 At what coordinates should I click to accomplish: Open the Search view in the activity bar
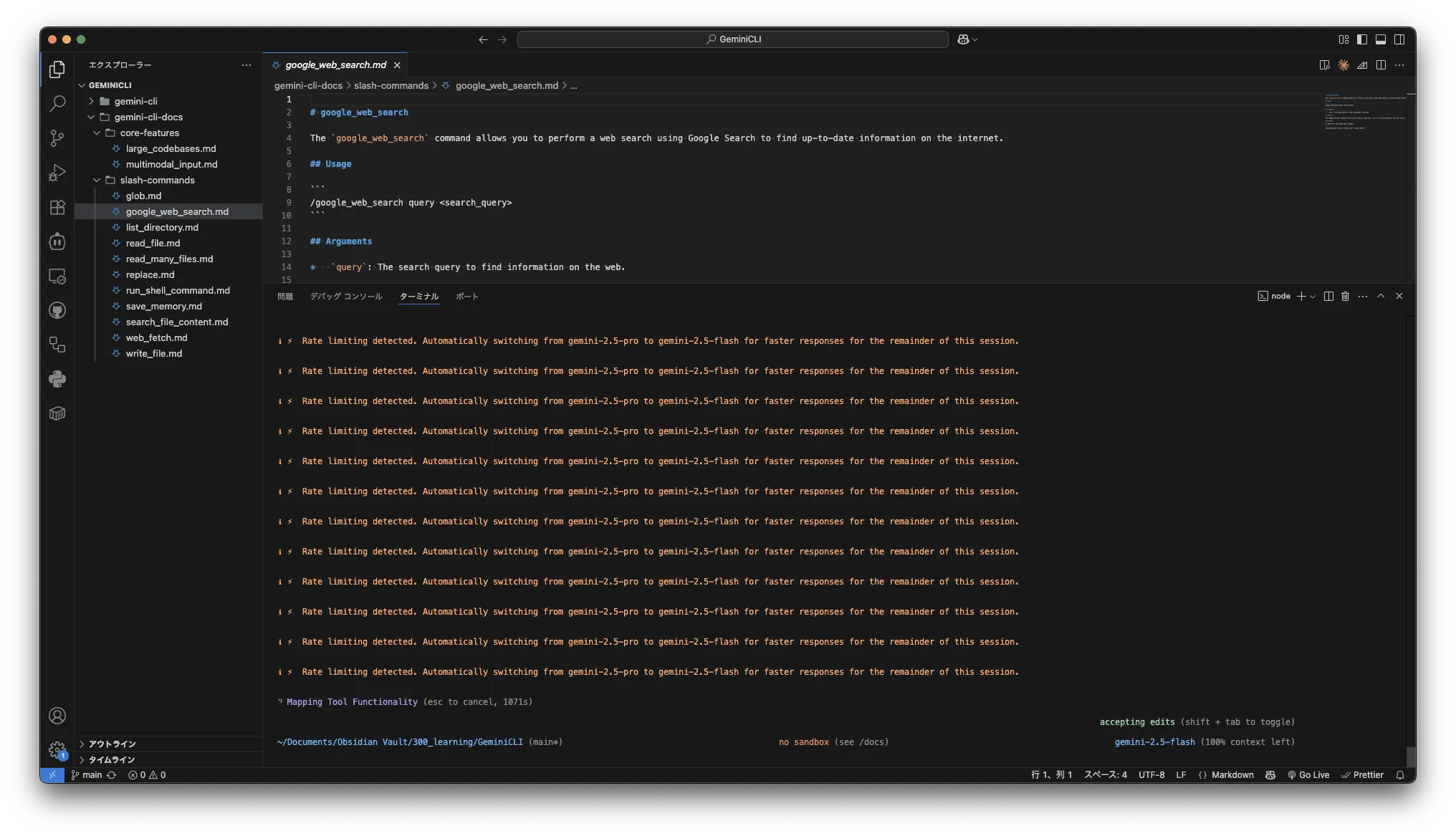click(x=57, y=103)
